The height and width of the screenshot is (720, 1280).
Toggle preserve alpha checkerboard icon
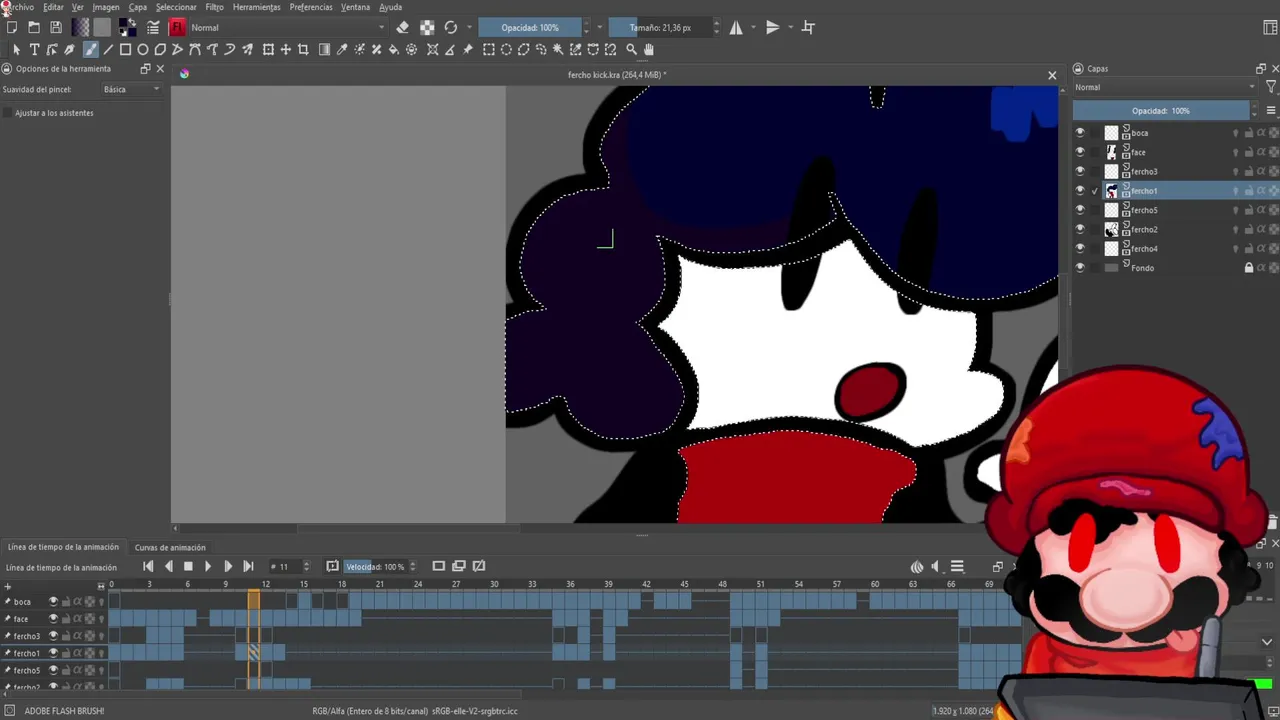coord(427,27)
